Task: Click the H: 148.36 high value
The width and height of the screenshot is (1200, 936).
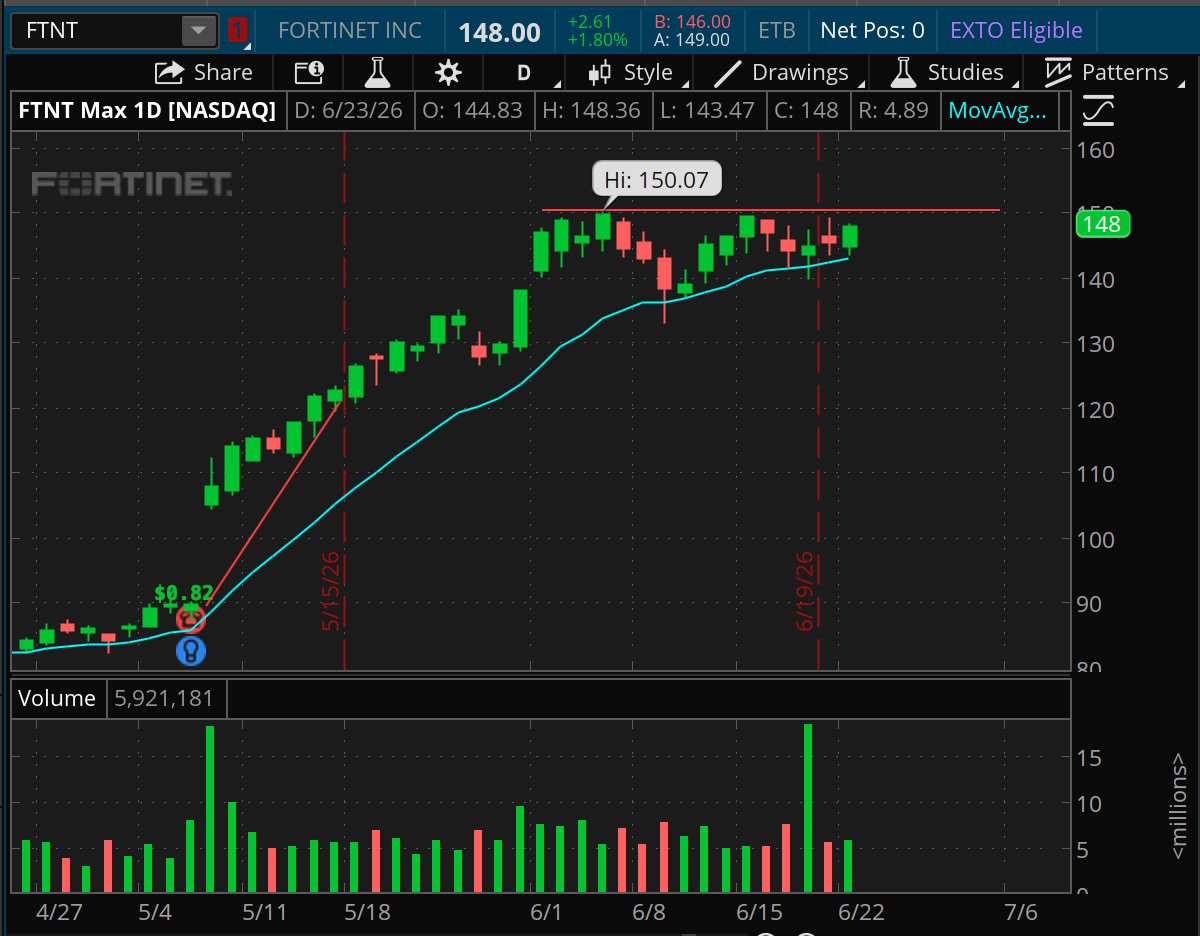Action: click(x=591, y=110)
